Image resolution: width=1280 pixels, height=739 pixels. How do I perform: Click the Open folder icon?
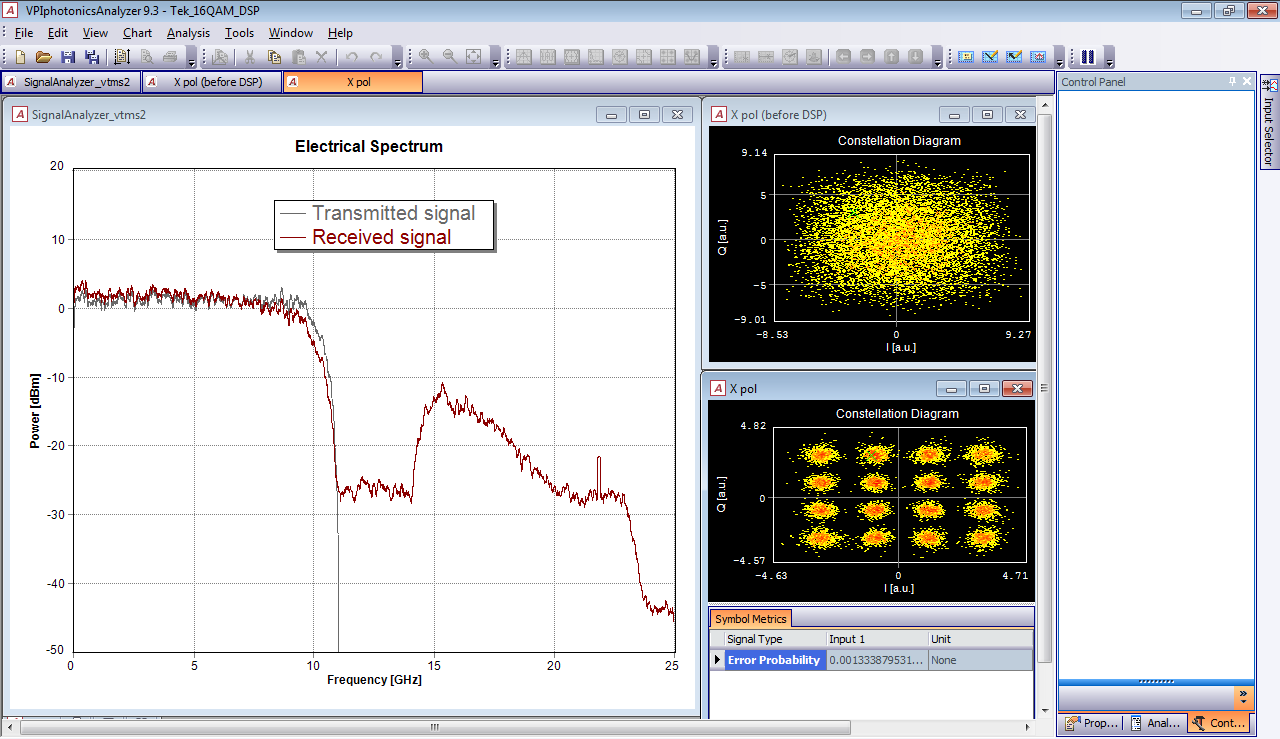click(x=44, y=57)
